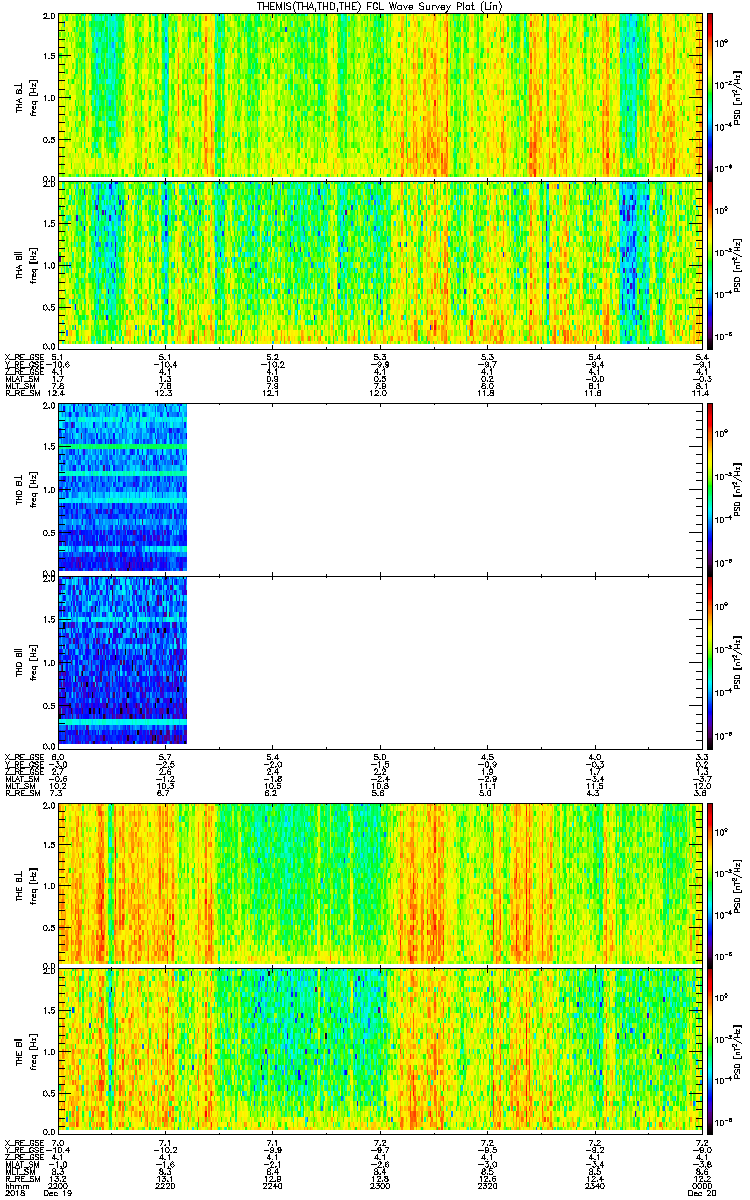The height and width of the screenshot is (1200, 750).
Task: Click 'R_RE_SM' row label under THD panels
Action: [23, 793]
